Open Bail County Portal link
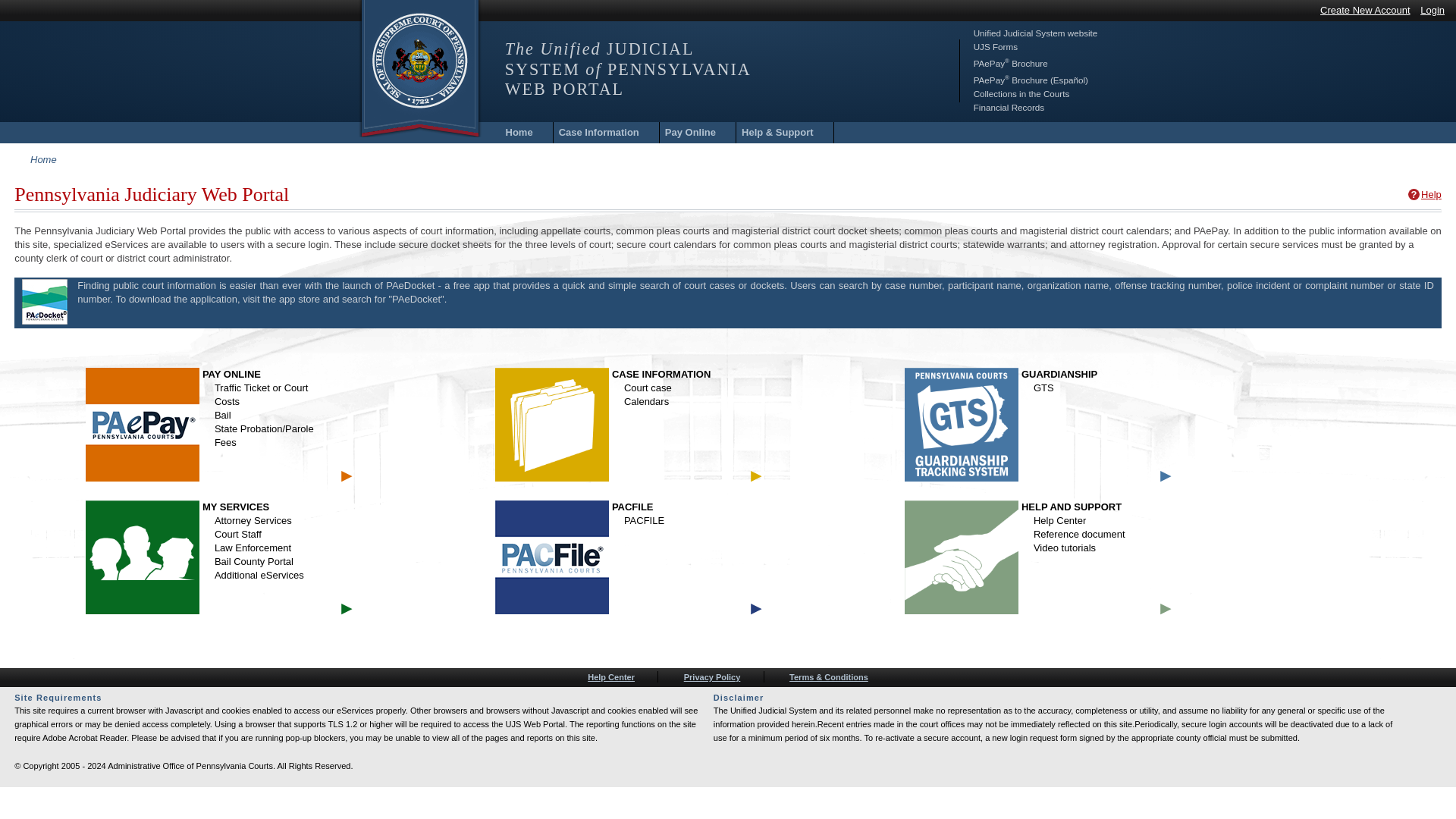Viewport: 1456px width, 819px height. tap(254, 562)
